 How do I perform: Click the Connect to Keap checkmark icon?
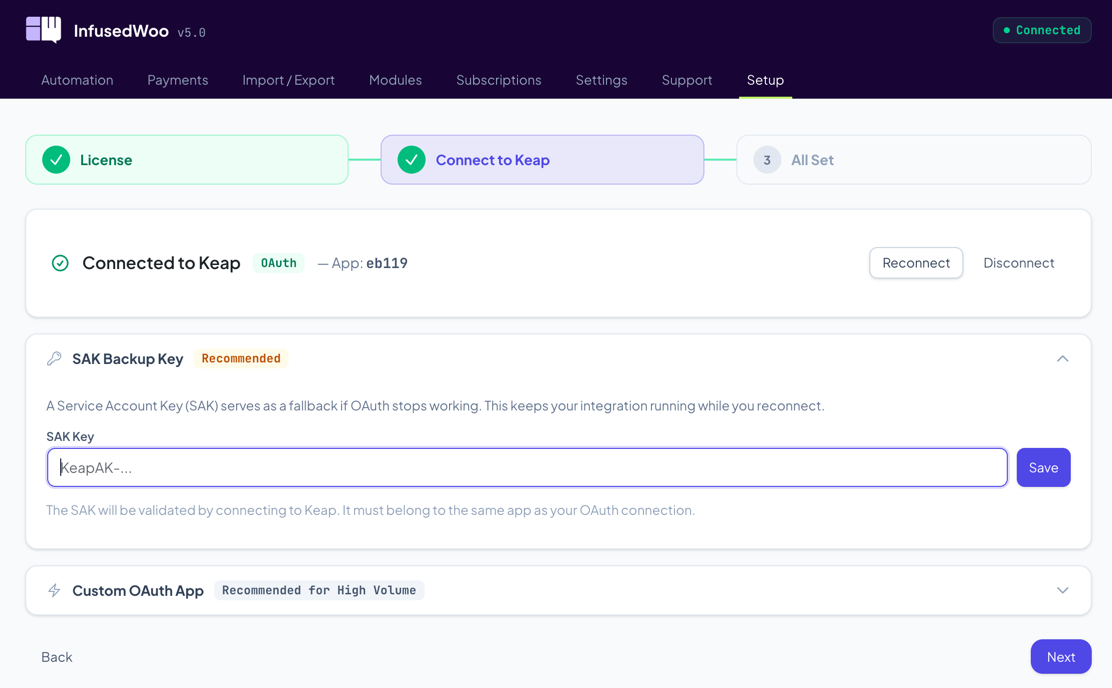pyautogui.click(x=411, y=160)
